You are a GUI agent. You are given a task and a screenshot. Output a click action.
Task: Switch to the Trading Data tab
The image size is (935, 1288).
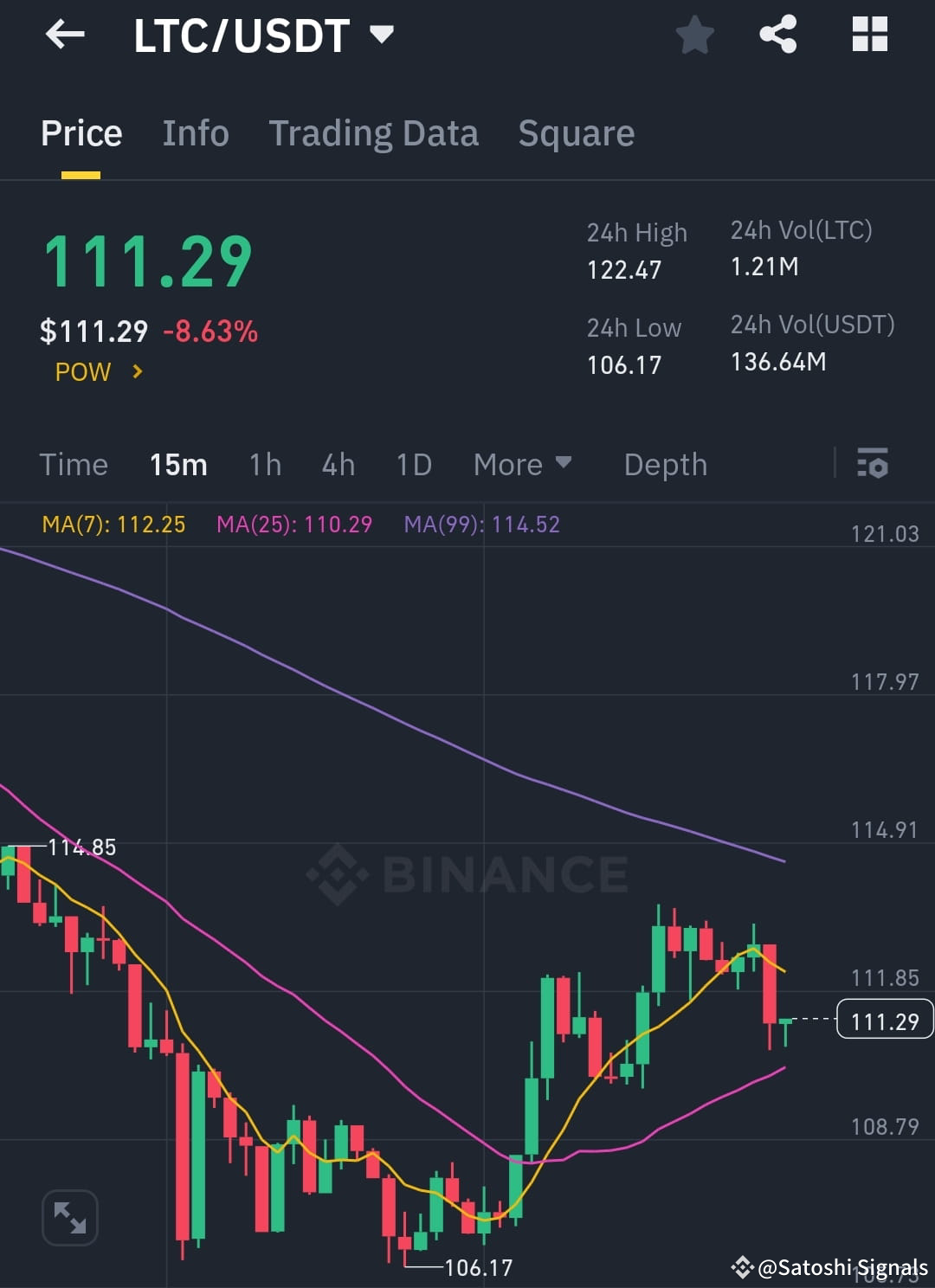pyautogui.click(x=374, y=133)
